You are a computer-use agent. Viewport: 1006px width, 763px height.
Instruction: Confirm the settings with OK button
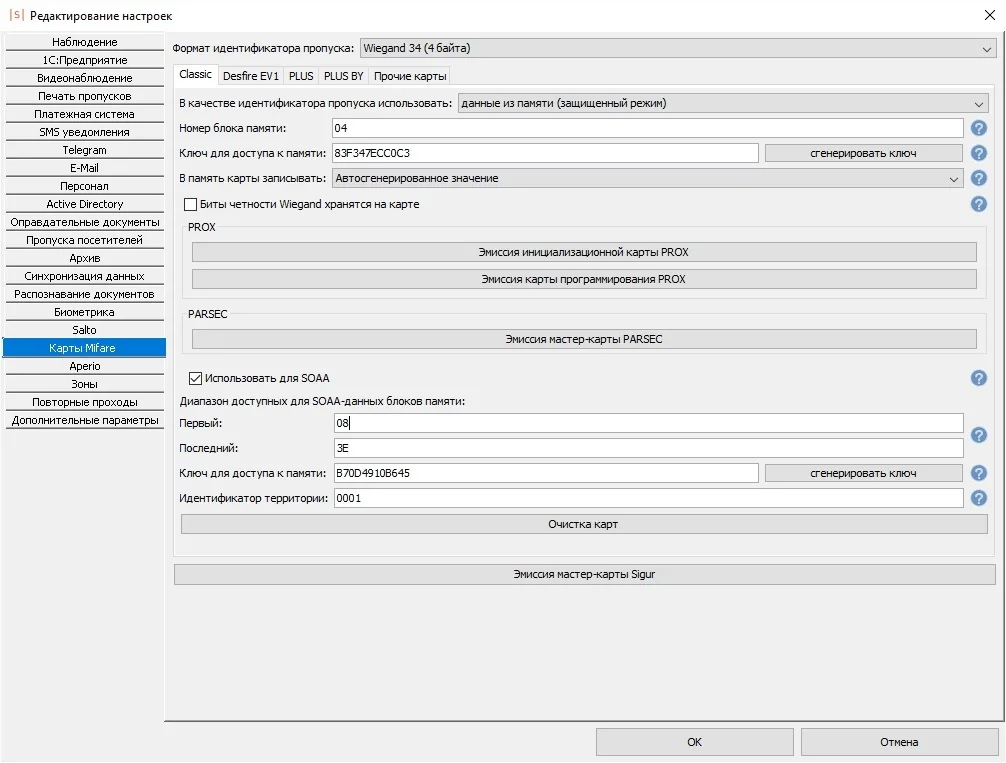coord(694,742)
